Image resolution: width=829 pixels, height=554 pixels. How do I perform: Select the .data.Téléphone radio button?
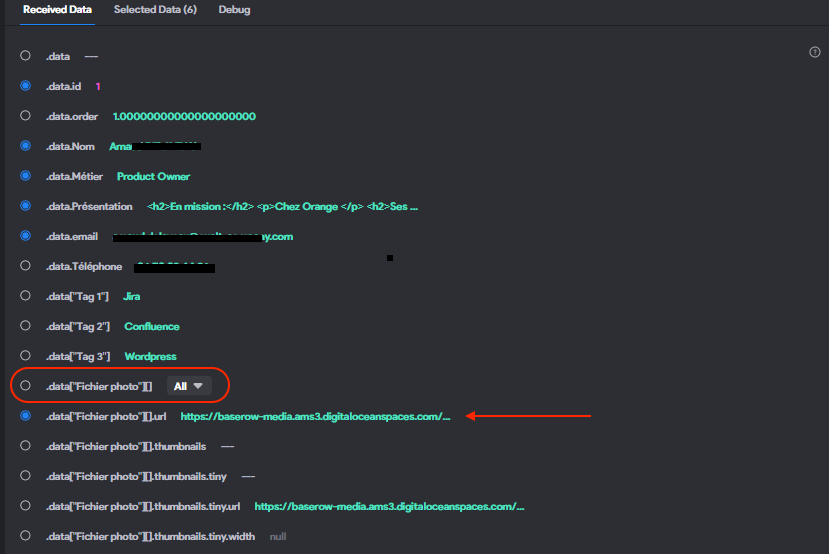tap(25, 266)
